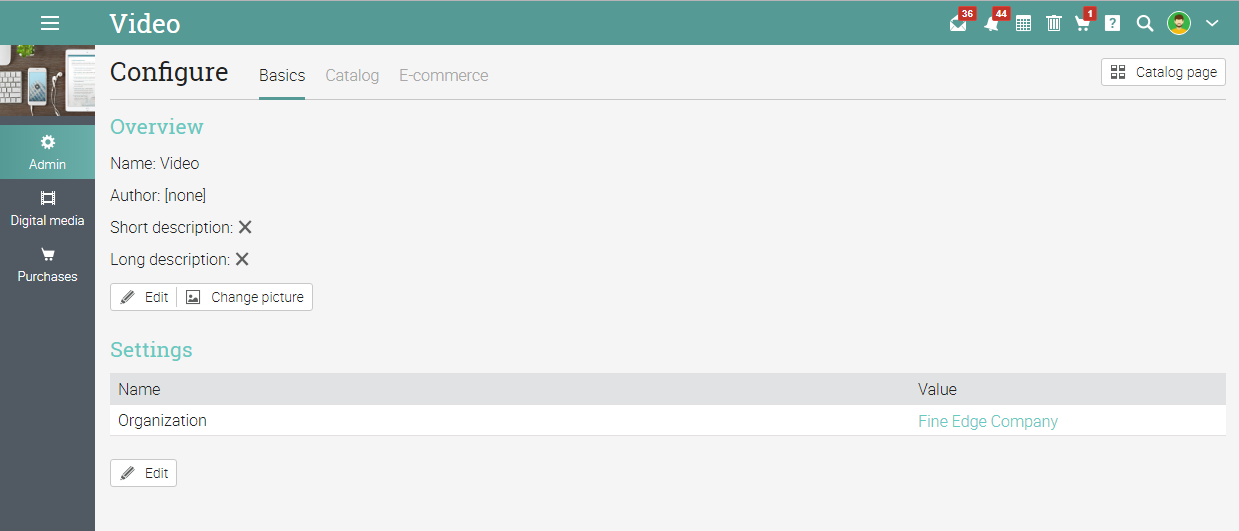Open the Fine Edge Company link
This screenshot has height=531, width=1239.
[x=988, y=421]
